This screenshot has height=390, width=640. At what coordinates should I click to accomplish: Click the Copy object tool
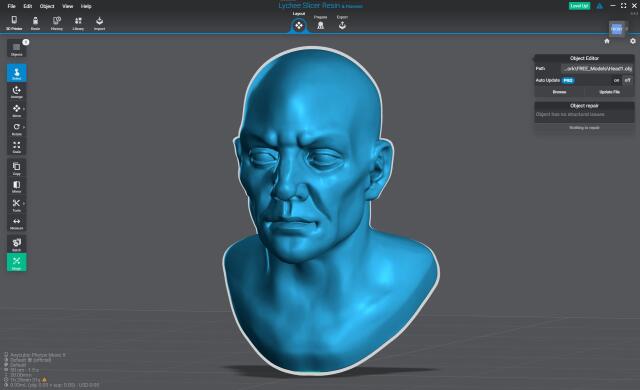pos(17,168)
